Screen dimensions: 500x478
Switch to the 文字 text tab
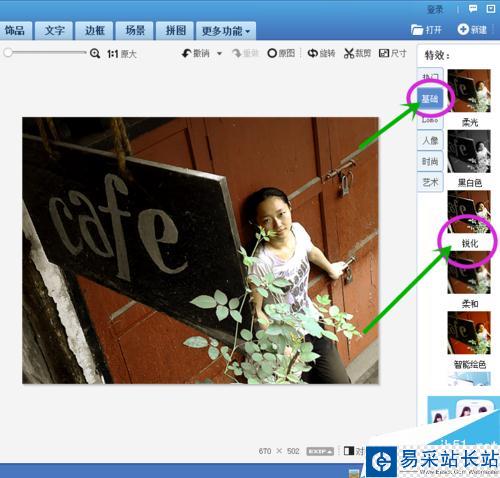pyautogui.click(x=54, y=31)
